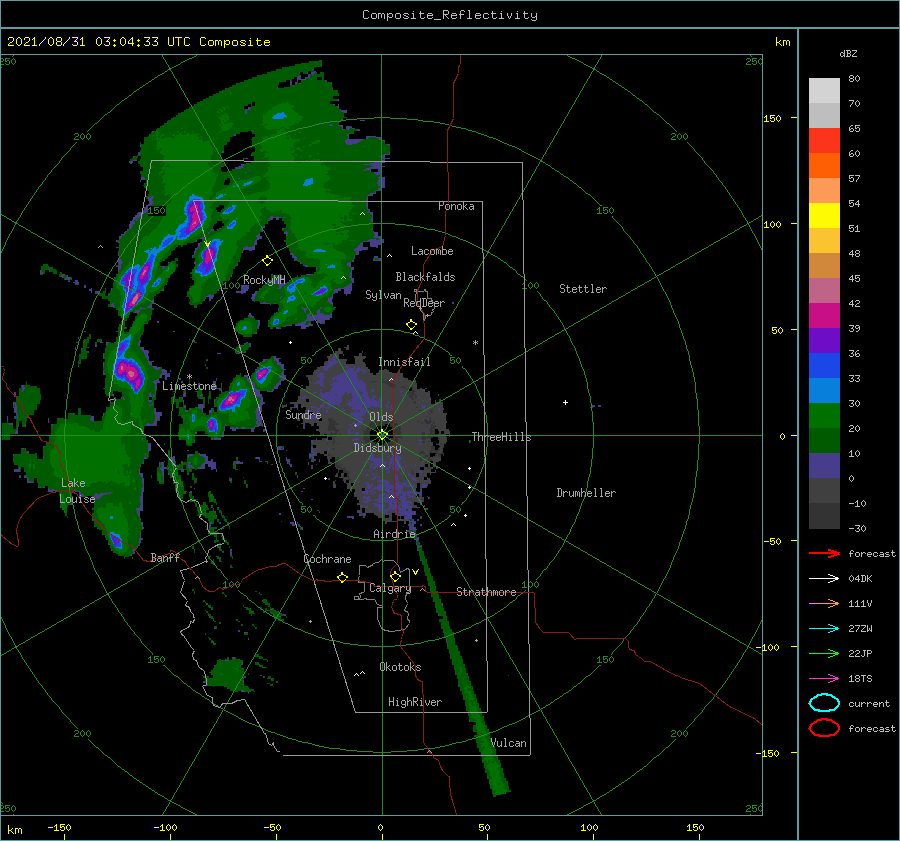This screenshot has height=841, width=900.
Task: Click the Cochrane label
Action: click(x=327, y=559)
